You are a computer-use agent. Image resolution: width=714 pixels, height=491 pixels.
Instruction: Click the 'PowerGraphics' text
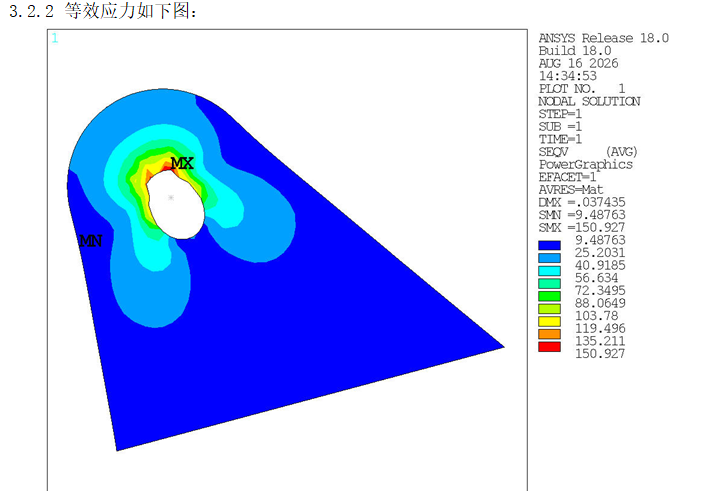[x=586, y=164]
